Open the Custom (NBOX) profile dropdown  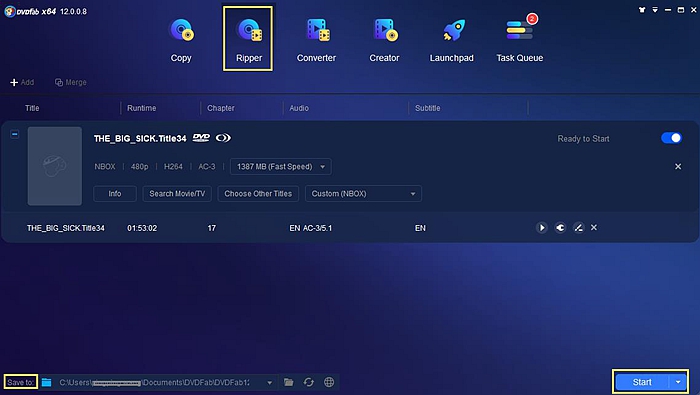[x=363, y=194]
